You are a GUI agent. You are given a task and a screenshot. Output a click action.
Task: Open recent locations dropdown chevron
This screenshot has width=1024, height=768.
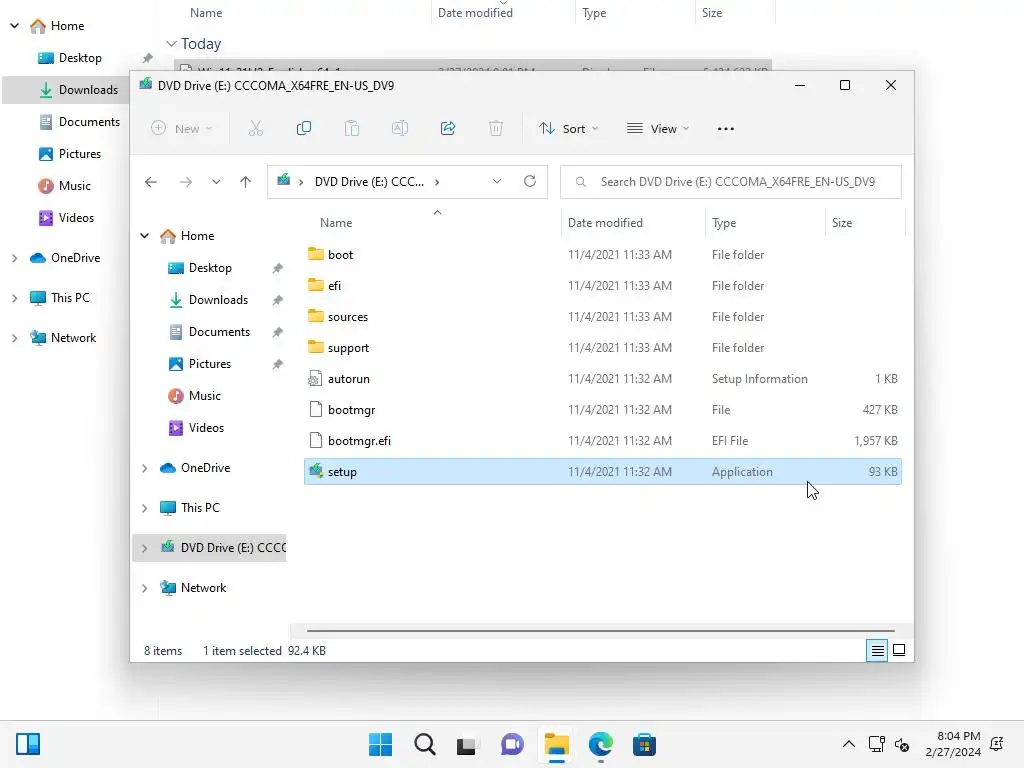point(216,182)
